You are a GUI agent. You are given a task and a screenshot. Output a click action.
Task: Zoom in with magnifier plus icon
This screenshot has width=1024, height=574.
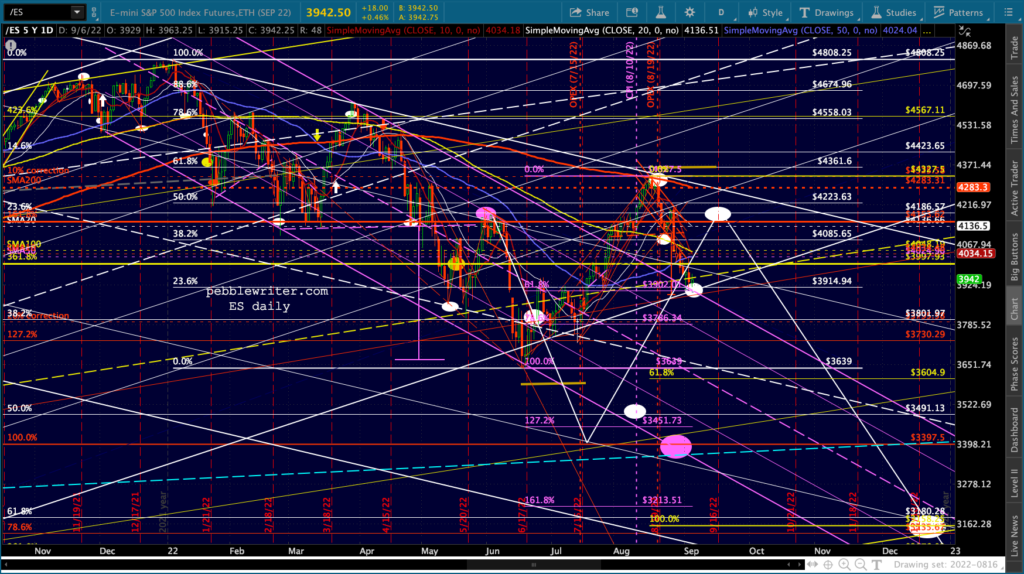pos(844,565)
